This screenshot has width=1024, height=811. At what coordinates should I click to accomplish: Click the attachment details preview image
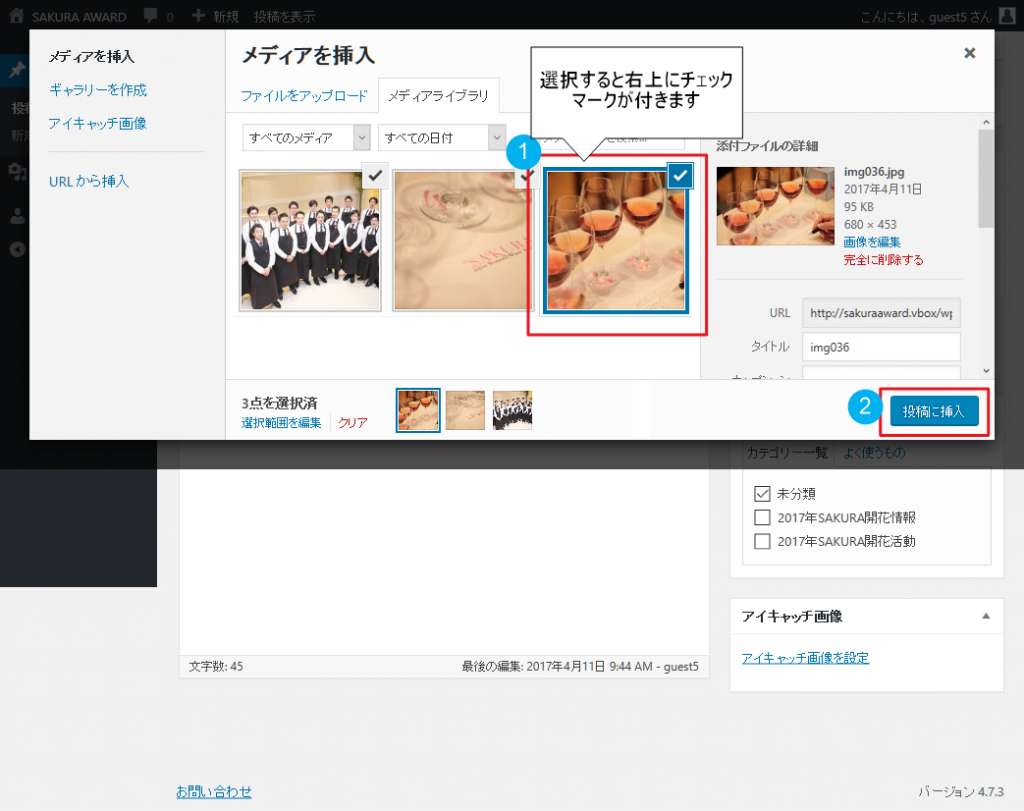pyautogui.click(x=775, y=206)
